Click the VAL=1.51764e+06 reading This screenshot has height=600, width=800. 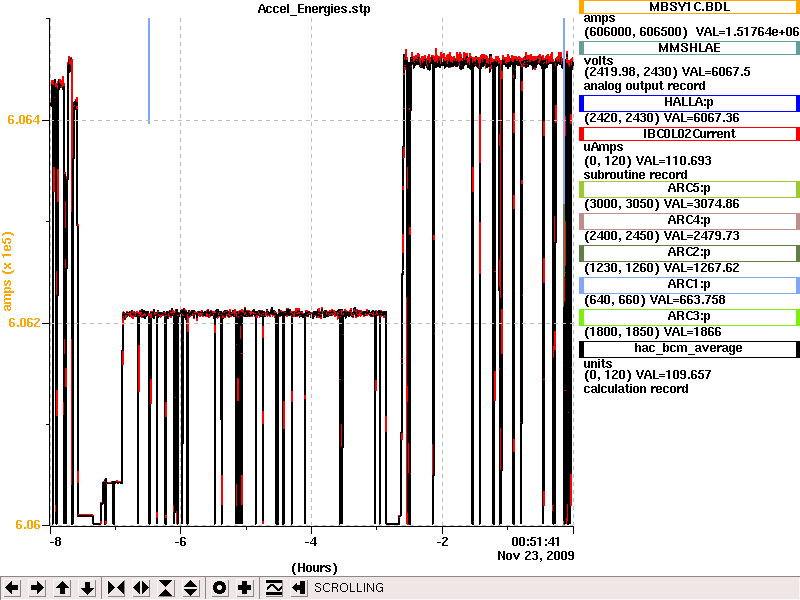click(x=747, y=32)
